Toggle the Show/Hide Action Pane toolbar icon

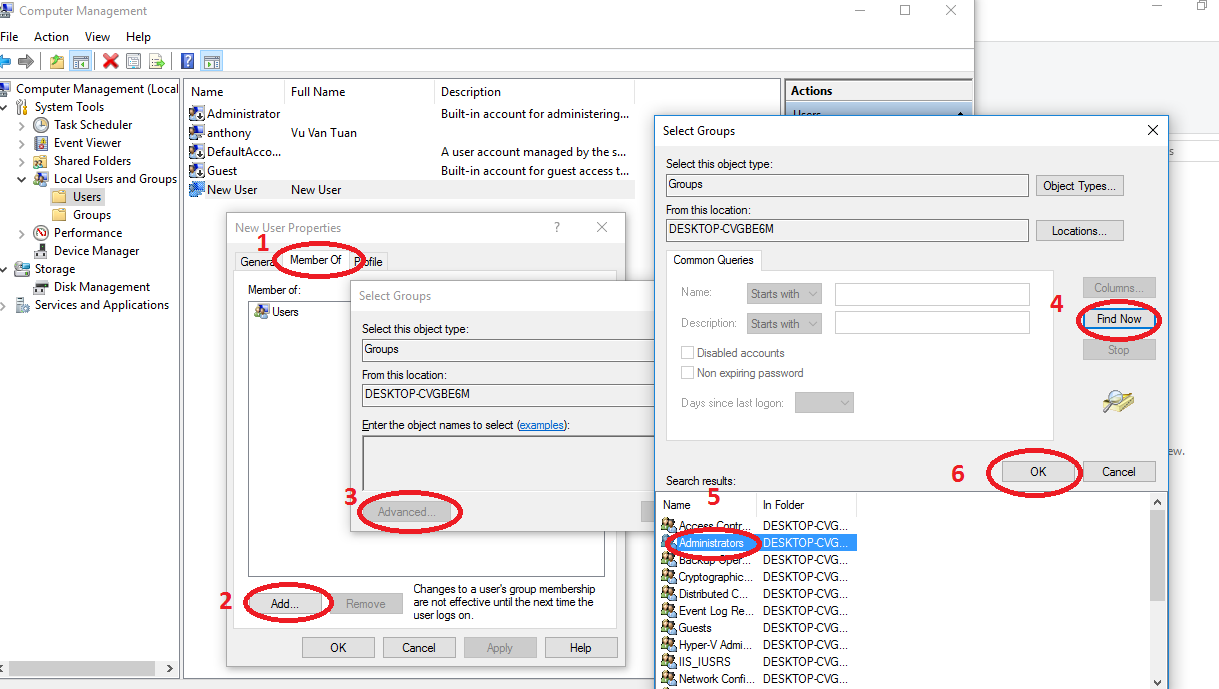point(211,61)
